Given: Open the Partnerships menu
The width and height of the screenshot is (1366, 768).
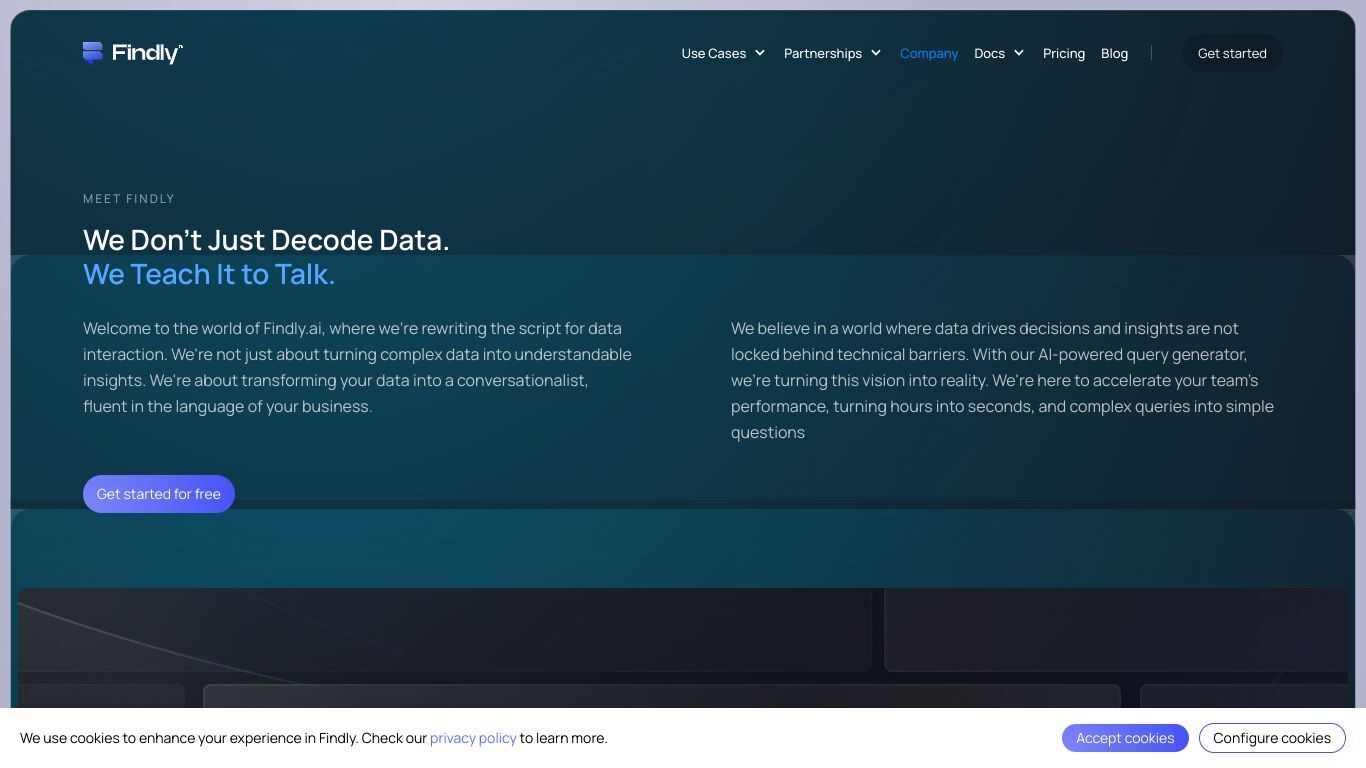Looking at the screenshot, I should (823, 53).
